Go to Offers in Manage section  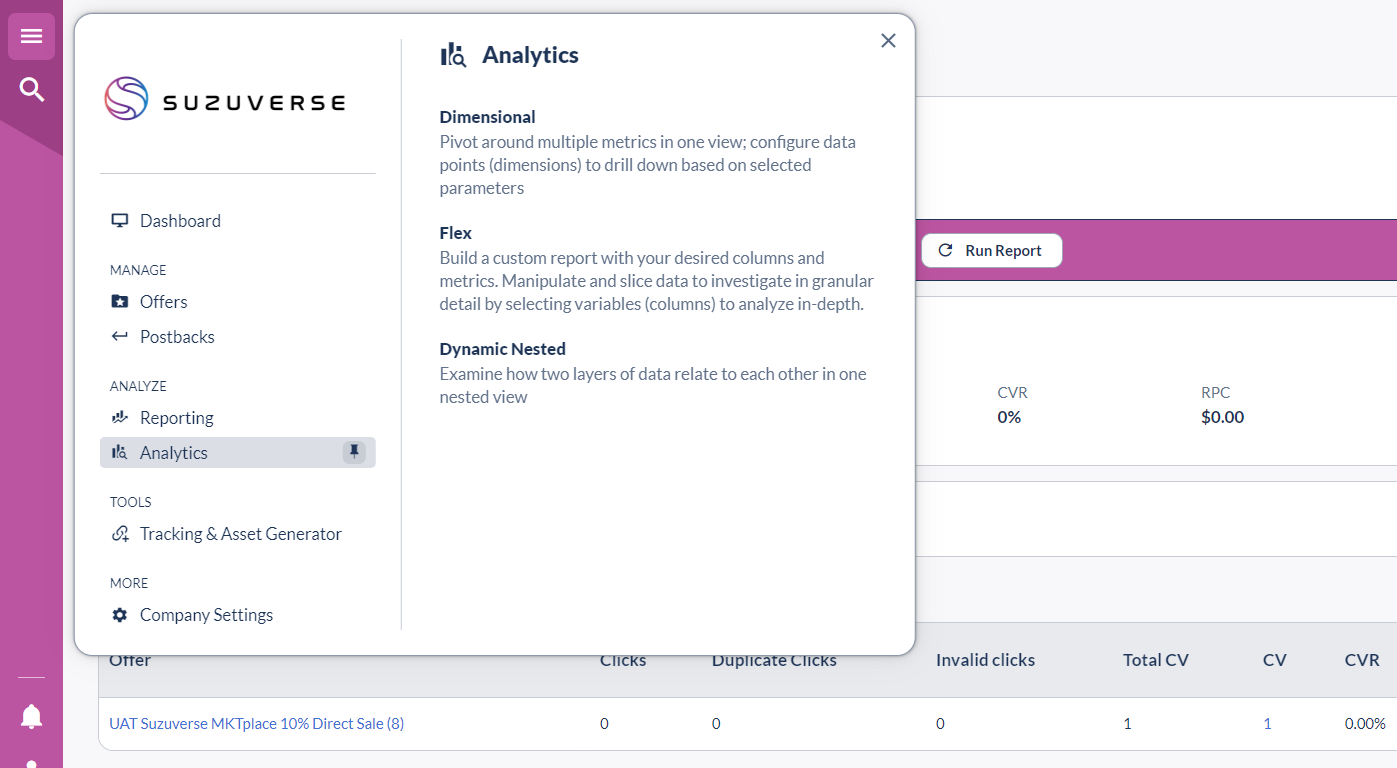click(x=163, y=302)
